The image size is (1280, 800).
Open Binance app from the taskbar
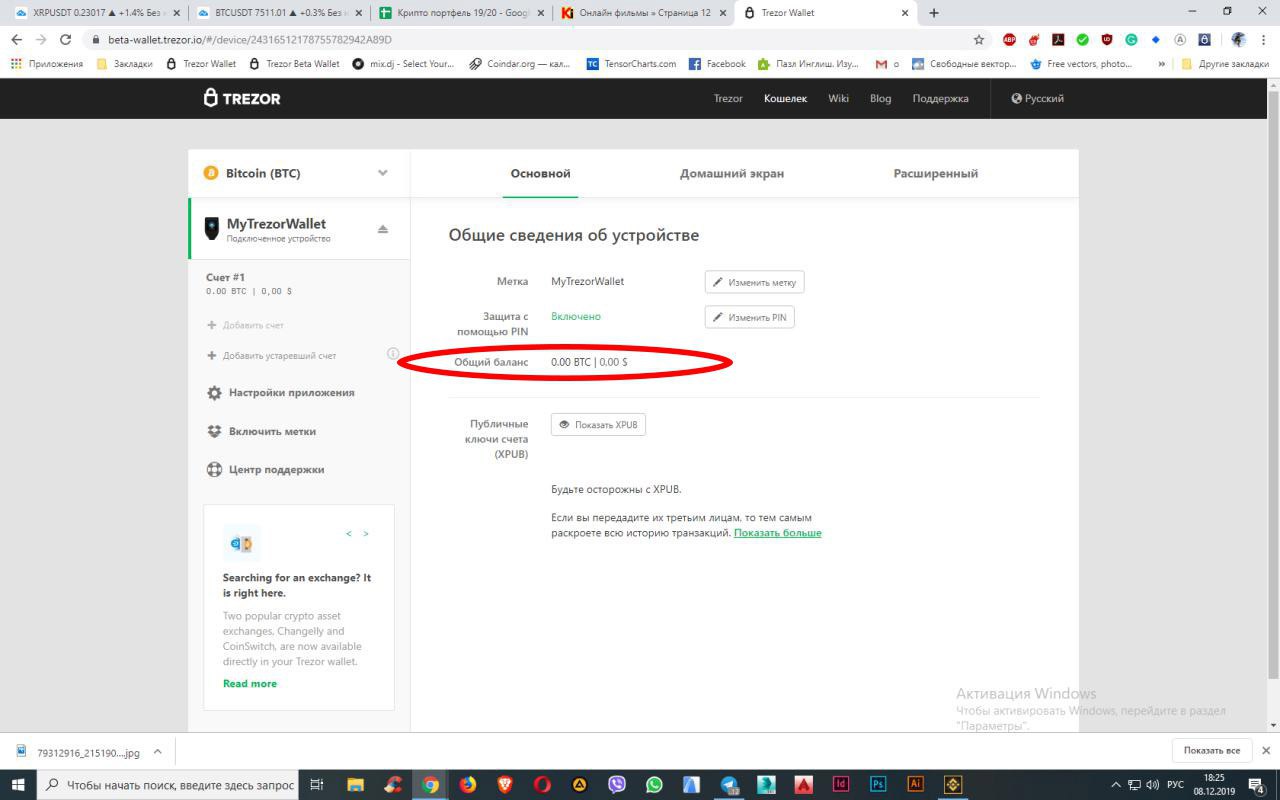(x=953, y=785)
